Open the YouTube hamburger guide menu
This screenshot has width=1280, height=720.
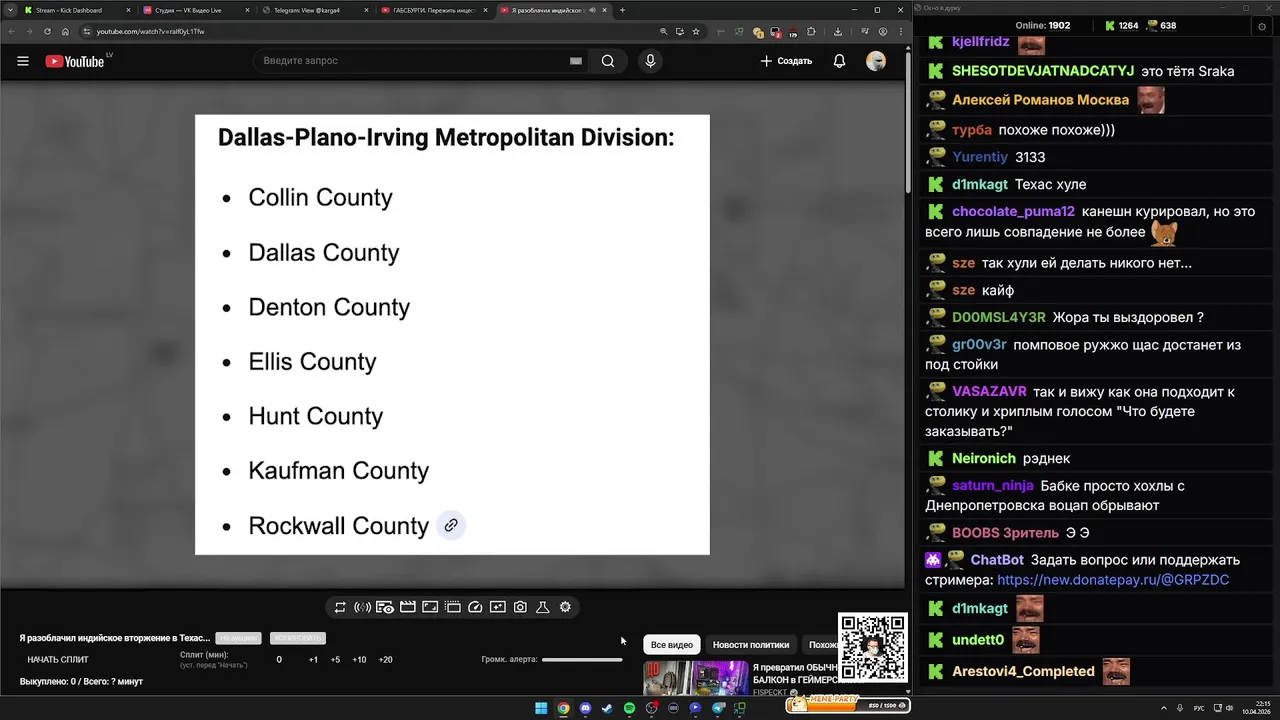pos(22,61)
